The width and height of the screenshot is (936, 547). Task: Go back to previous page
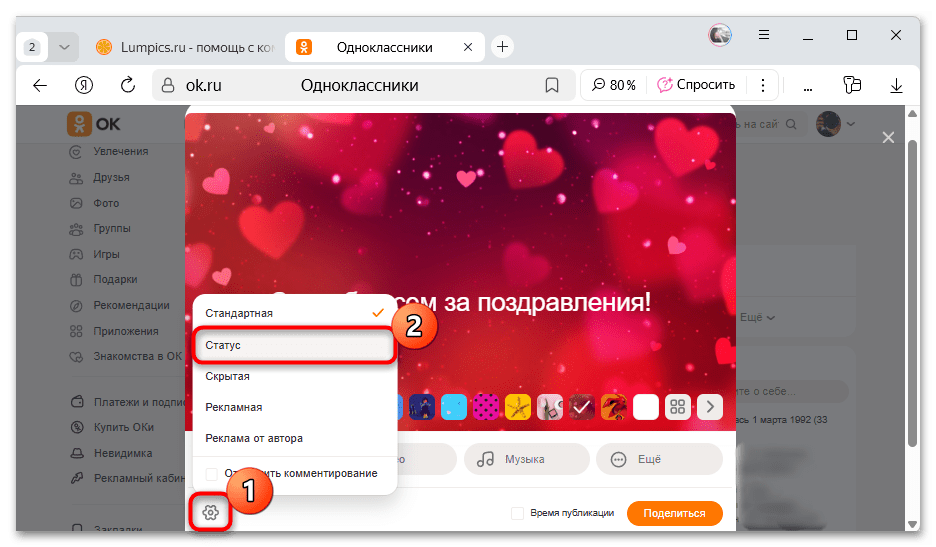(x=40, y=85)
